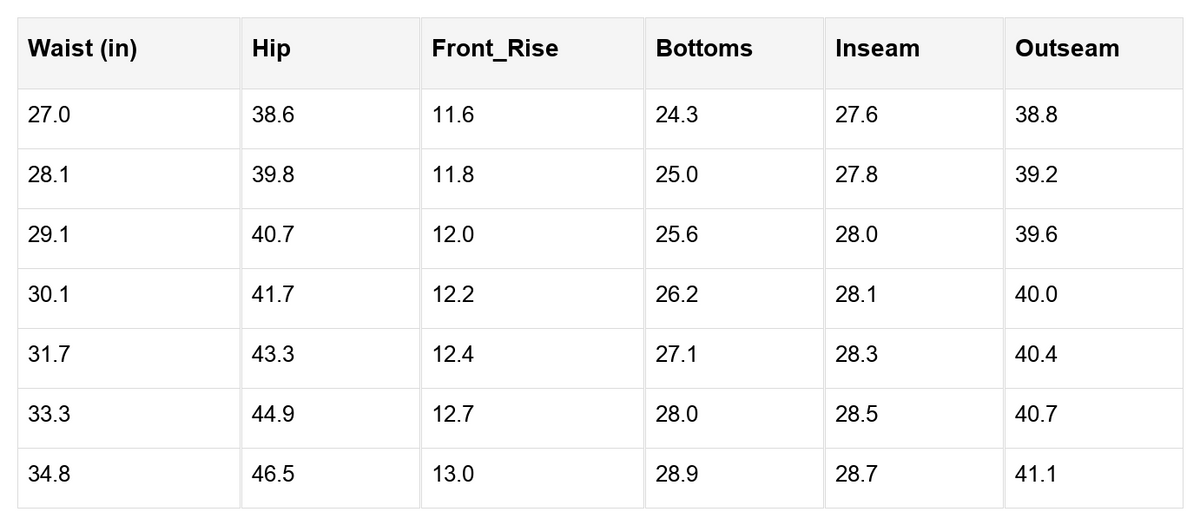Select the Bottoms column header
This screenshot has height=525, width=1200.
point(734,52)
